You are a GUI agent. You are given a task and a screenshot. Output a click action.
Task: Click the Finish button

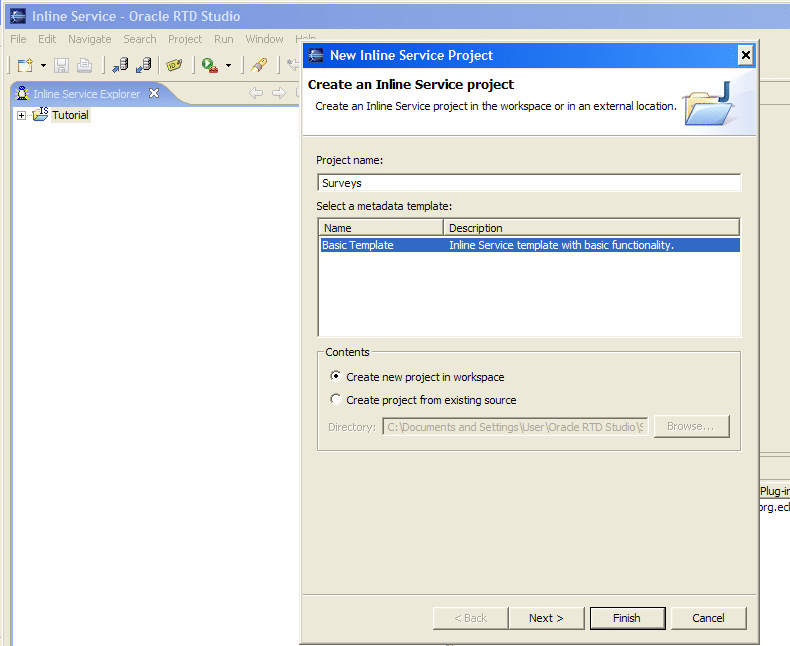pos(627,618)
